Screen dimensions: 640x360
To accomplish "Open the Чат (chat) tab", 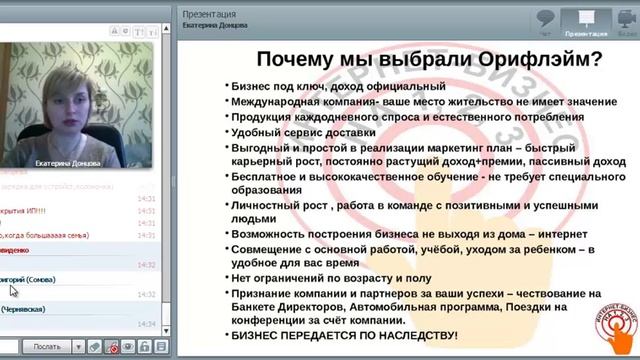I will (x=545, y=23).
